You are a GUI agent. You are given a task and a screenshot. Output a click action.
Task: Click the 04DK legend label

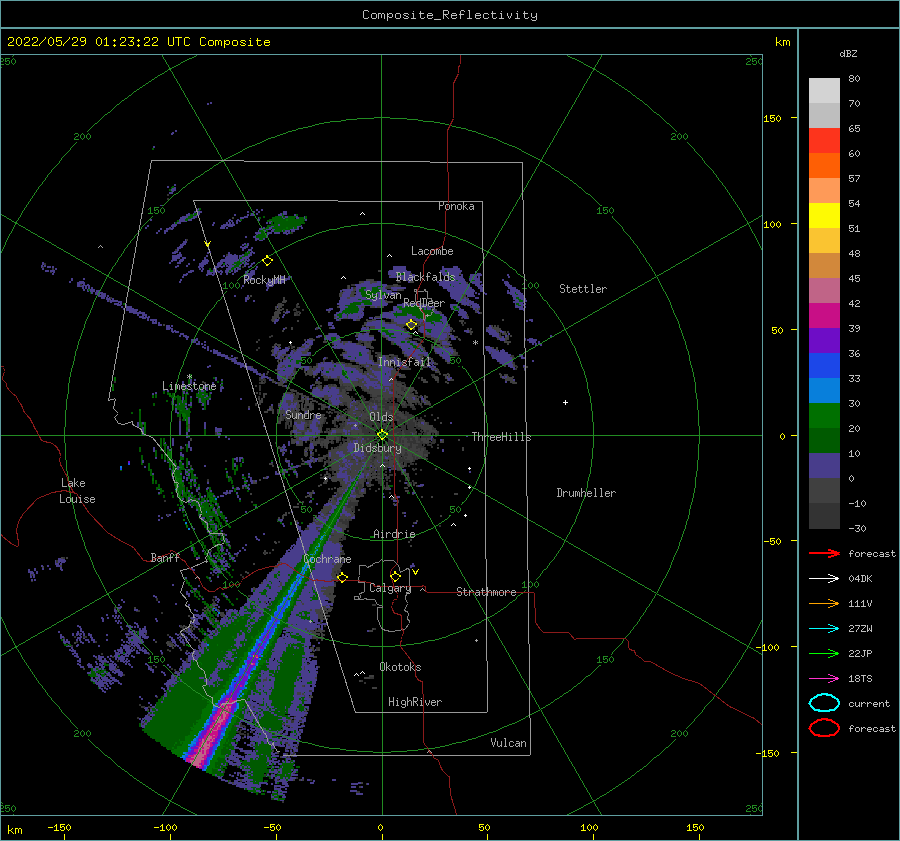pos(860,578)
